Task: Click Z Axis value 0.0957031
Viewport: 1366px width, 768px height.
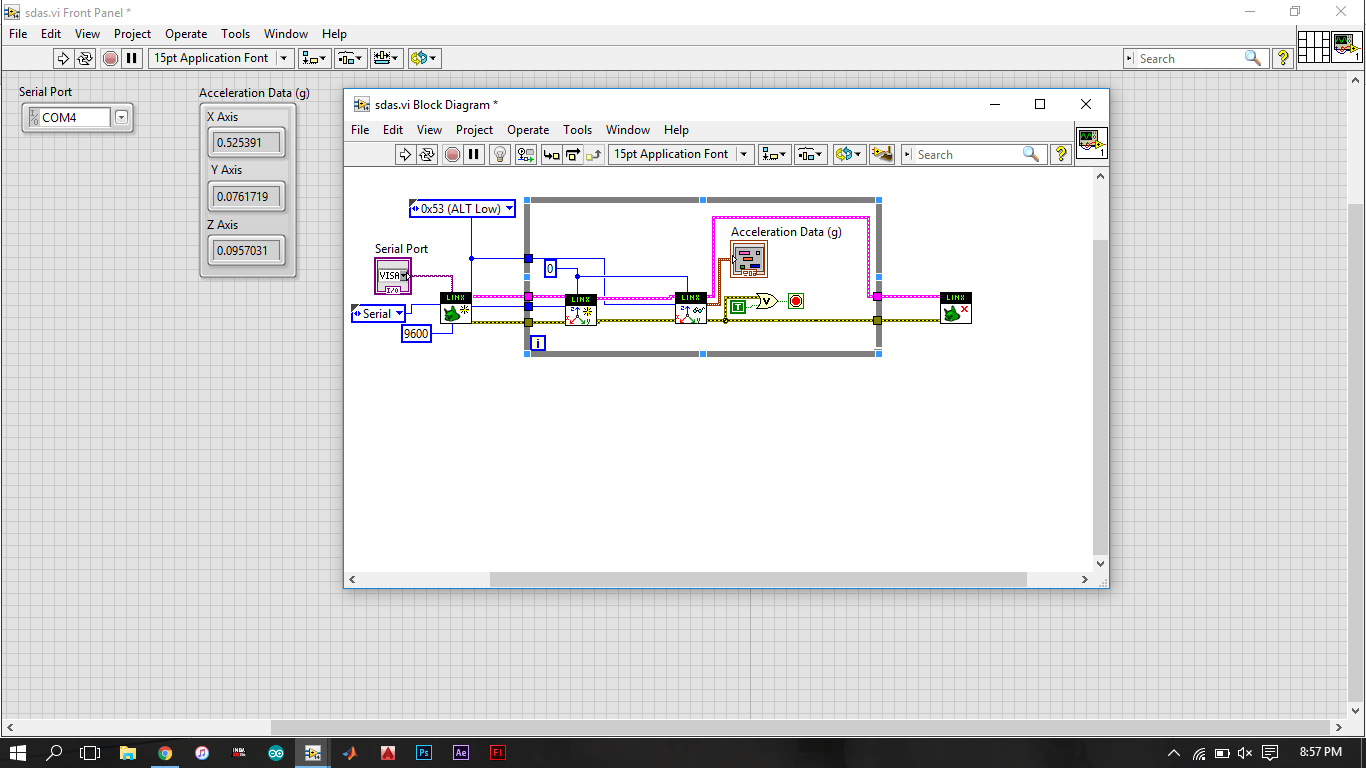Action: coord(245,250)
